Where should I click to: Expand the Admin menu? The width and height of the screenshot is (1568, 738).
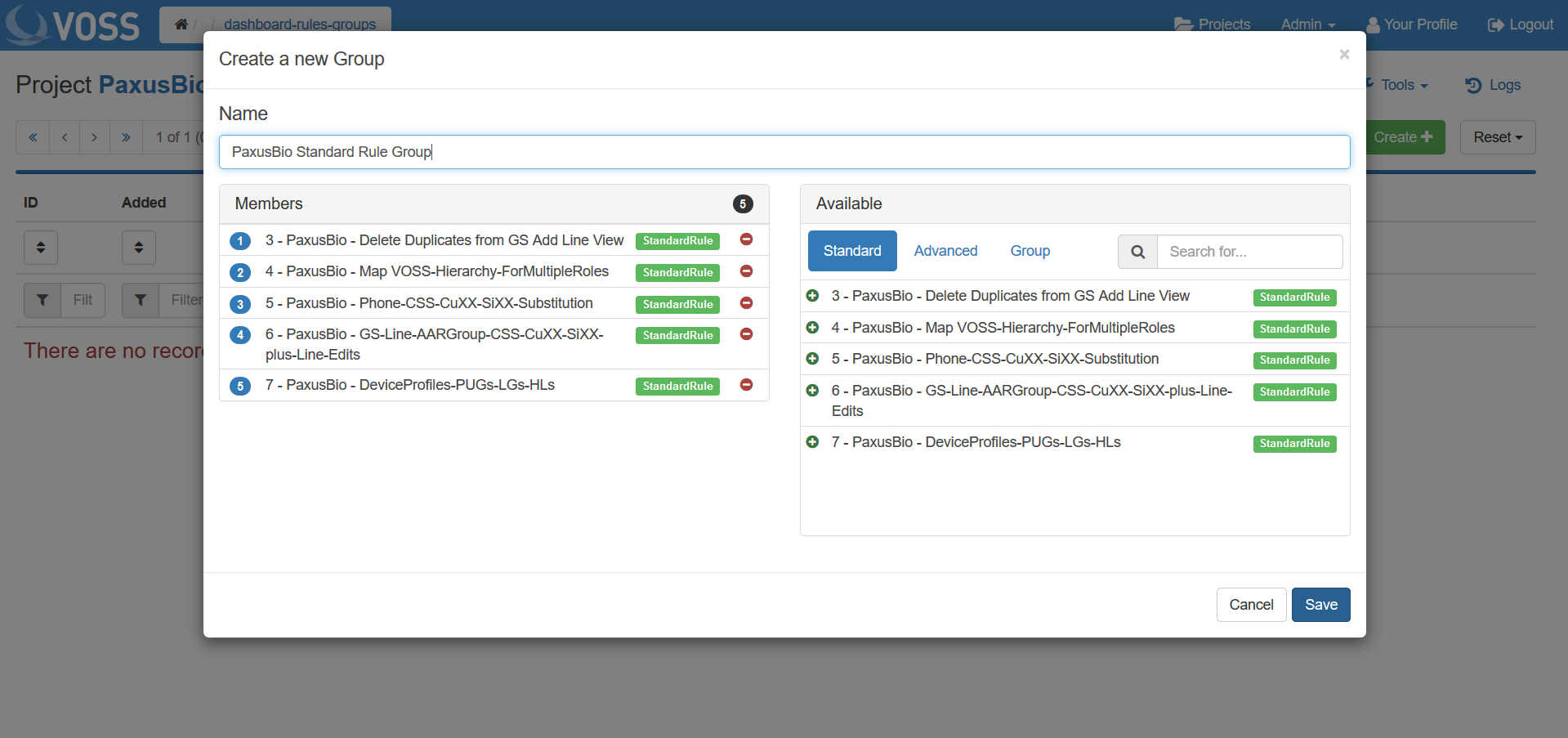click(1307, 25)
